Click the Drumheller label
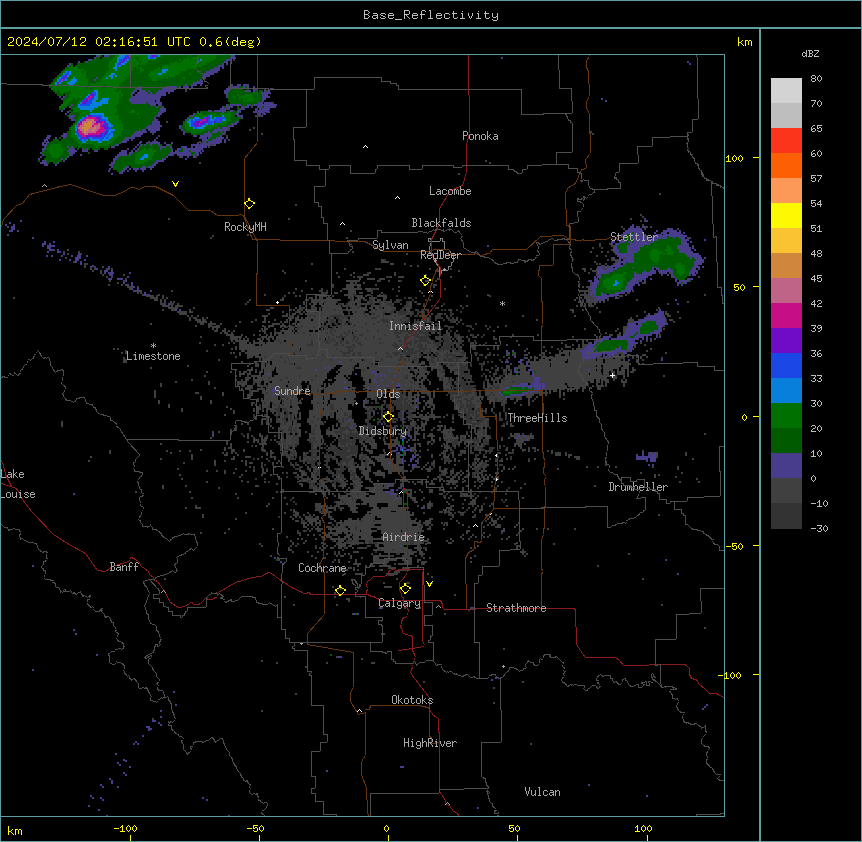This screenshot has height=842, width=862. pos(638,487)
